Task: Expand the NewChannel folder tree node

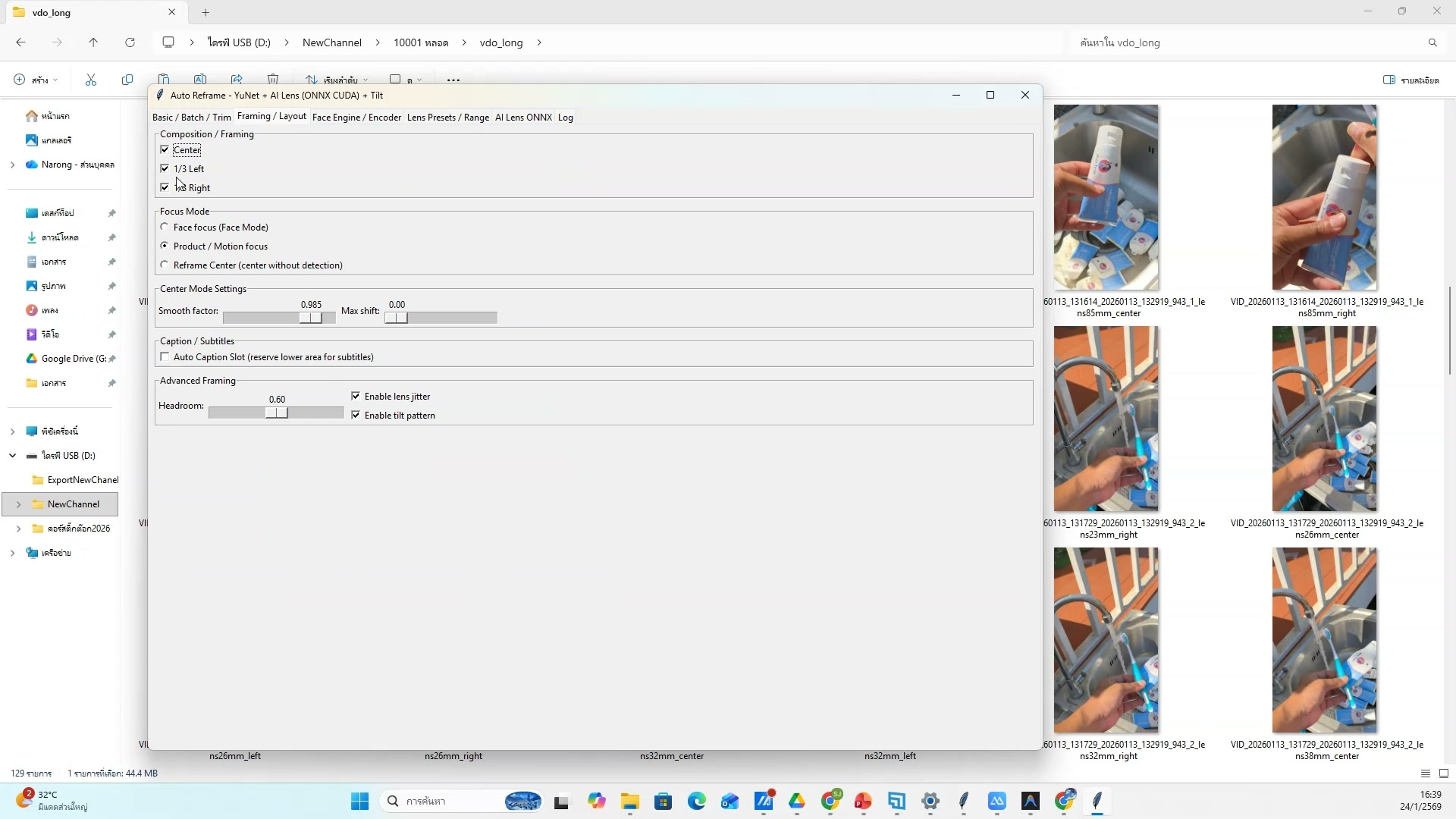Action: (18, 504)
